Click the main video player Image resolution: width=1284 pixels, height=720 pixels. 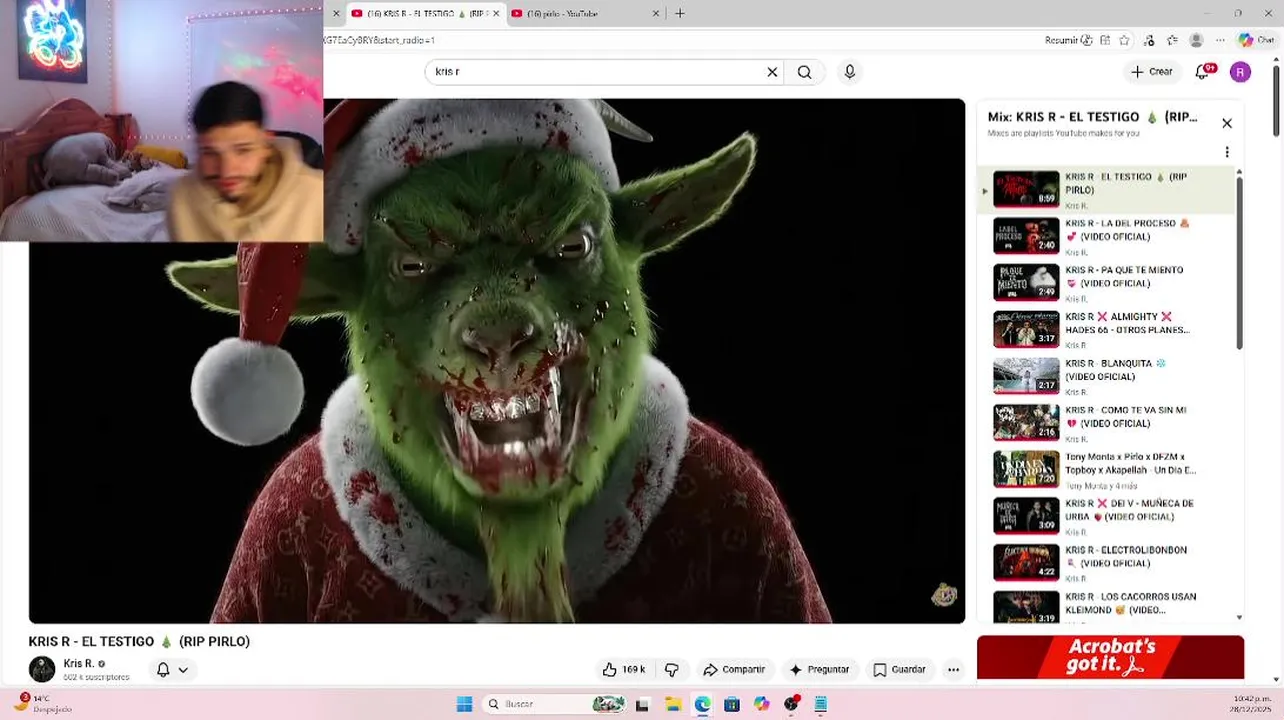click(x=497, y=361)
